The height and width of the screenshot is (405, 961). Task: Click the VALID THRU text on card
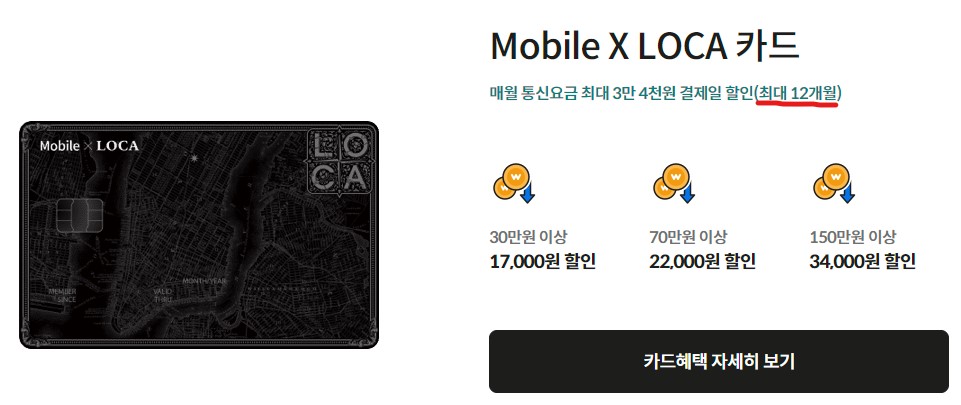[162, 295]
